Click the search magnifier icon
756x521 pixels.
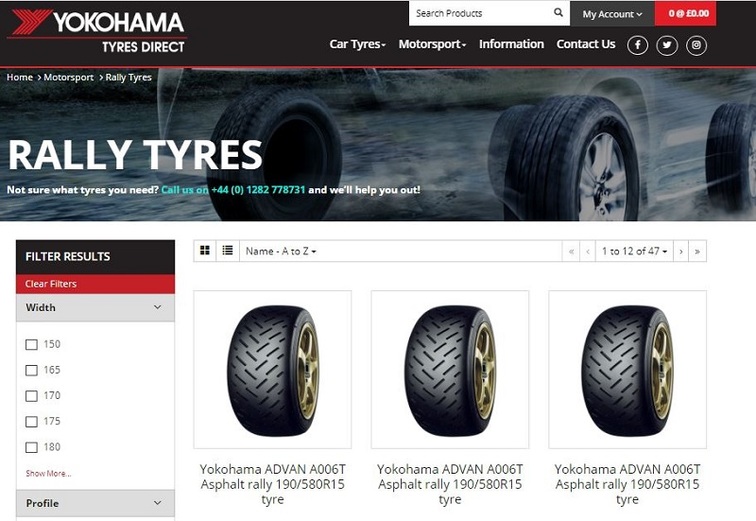click(558, 13)
